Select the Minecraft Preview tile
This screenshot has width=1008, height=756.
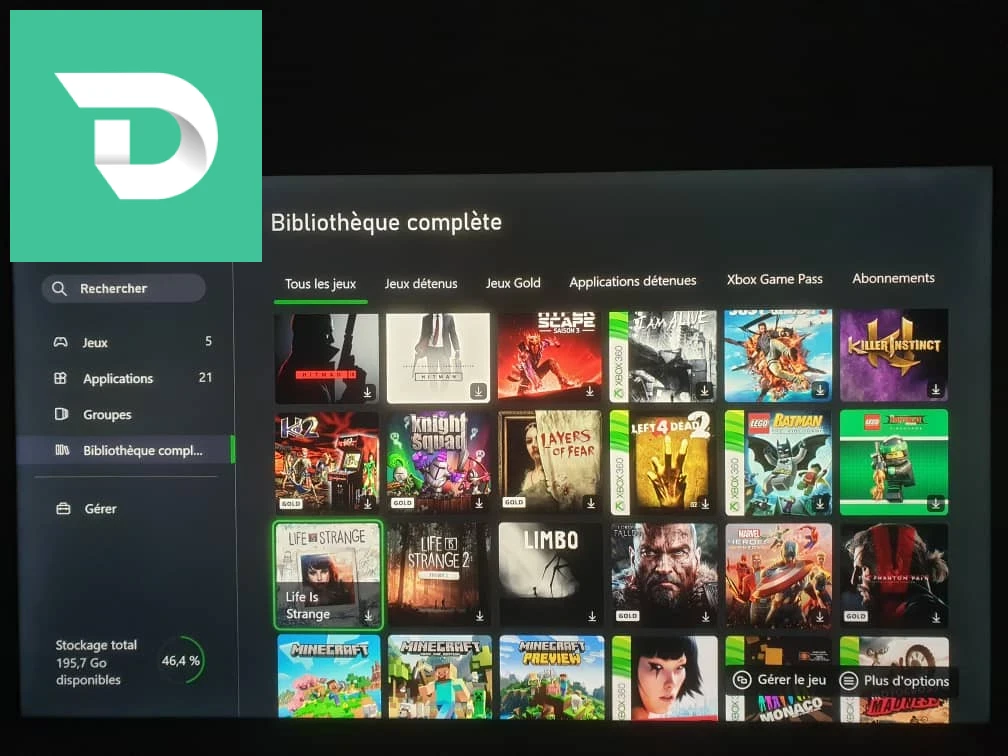(552, 678)
